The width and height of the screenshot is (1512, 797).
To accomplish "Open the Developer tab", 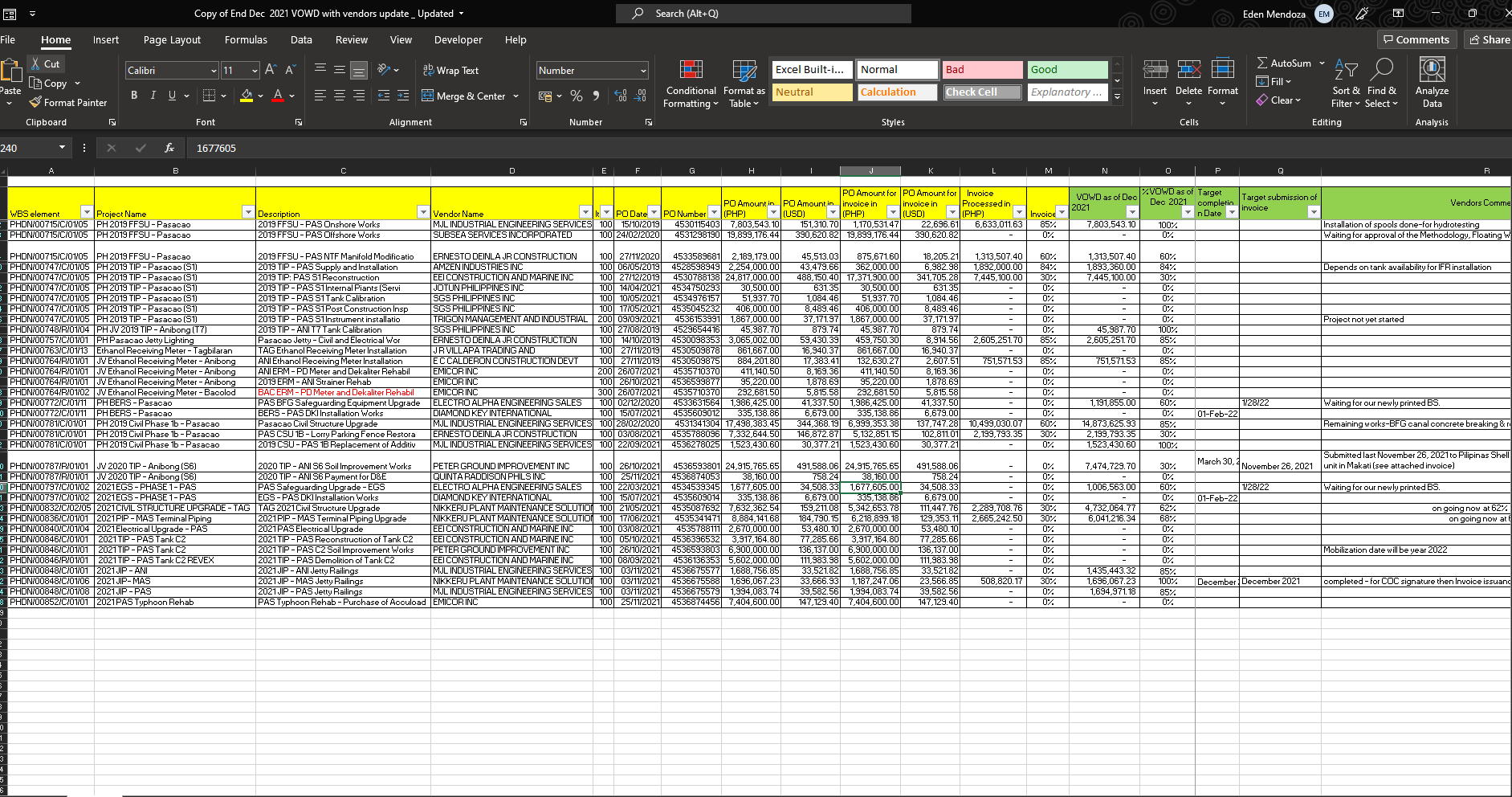I will point(458,39).
